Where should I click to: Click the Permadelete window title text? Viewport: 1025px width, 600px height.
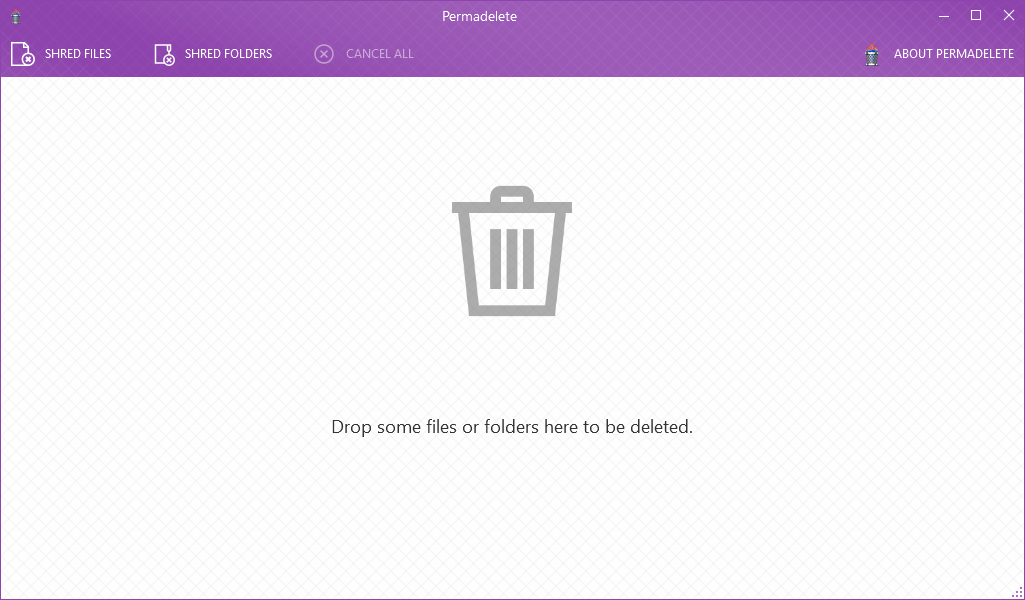tap(479, 16)
